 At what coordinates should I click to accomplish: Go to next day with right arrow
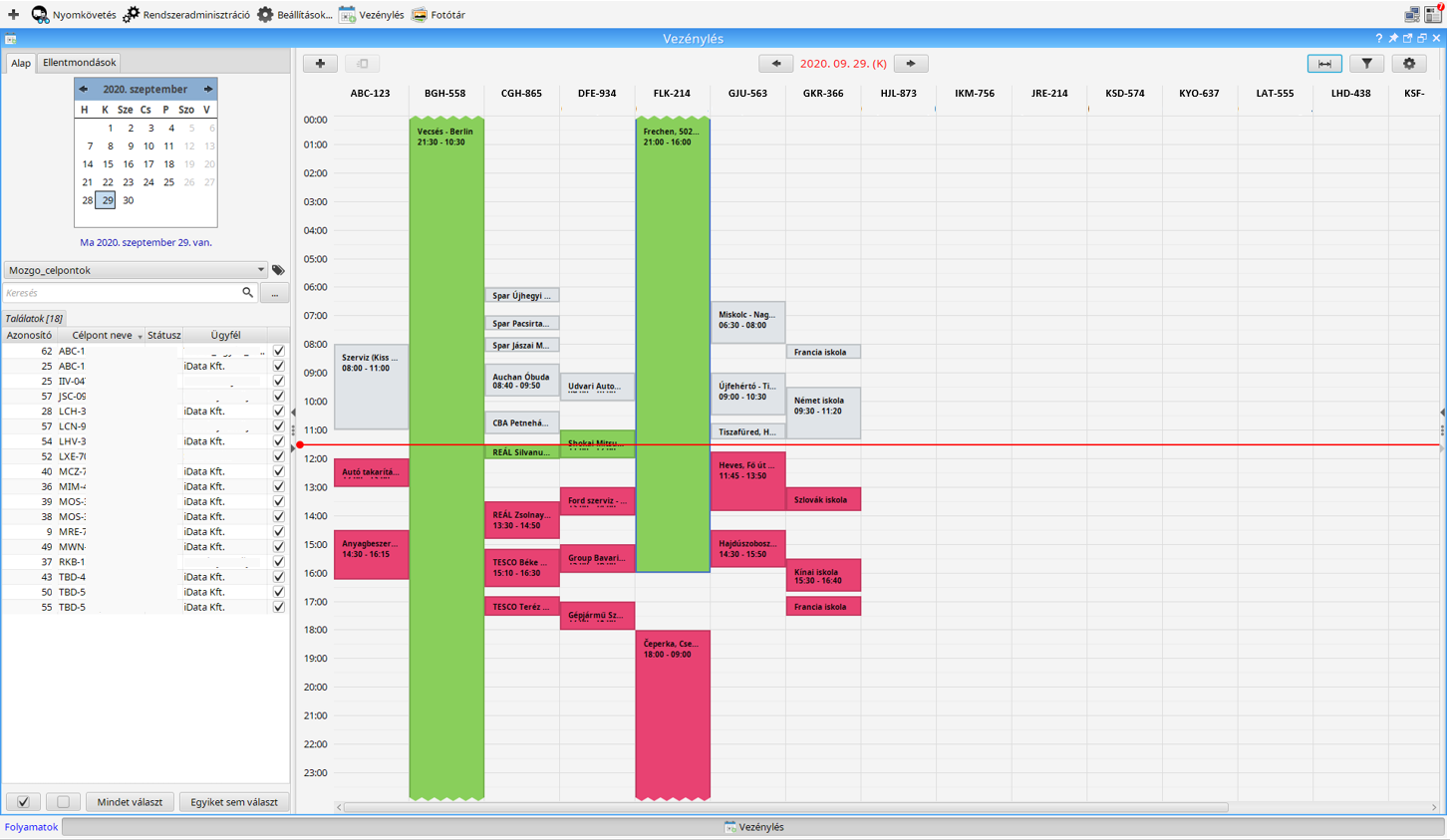910,64
